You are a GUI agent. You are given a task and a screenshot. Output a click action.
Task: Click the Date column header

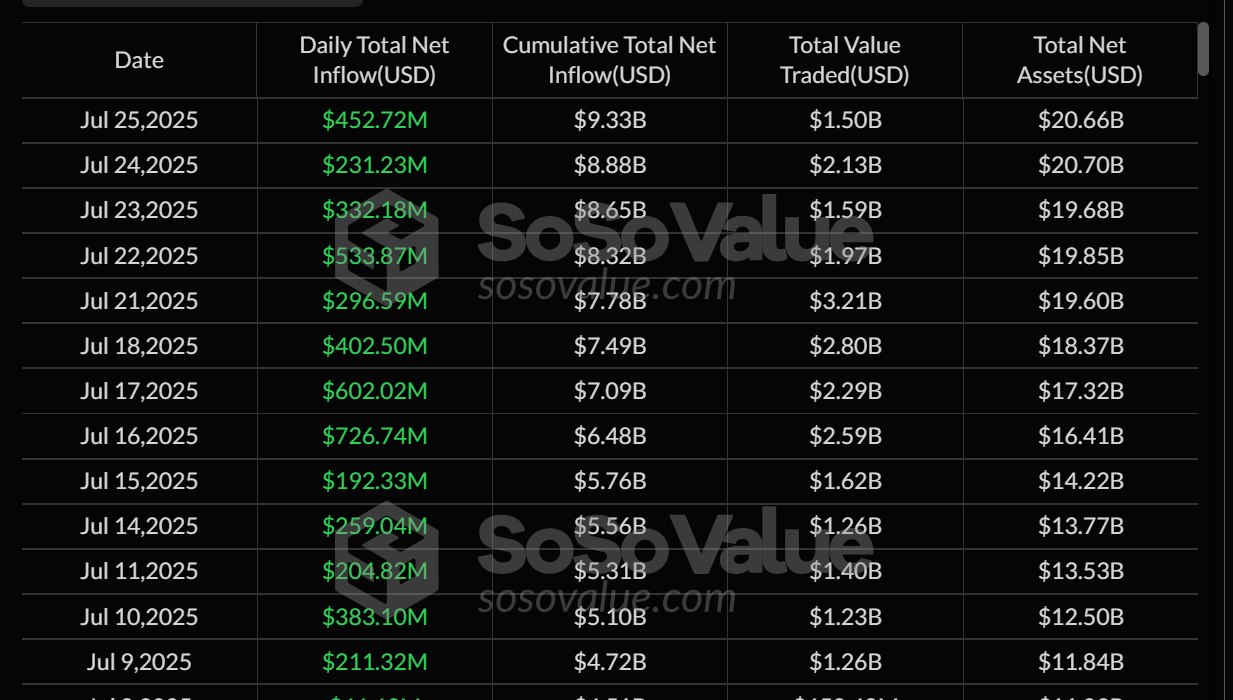pos(139,60)
